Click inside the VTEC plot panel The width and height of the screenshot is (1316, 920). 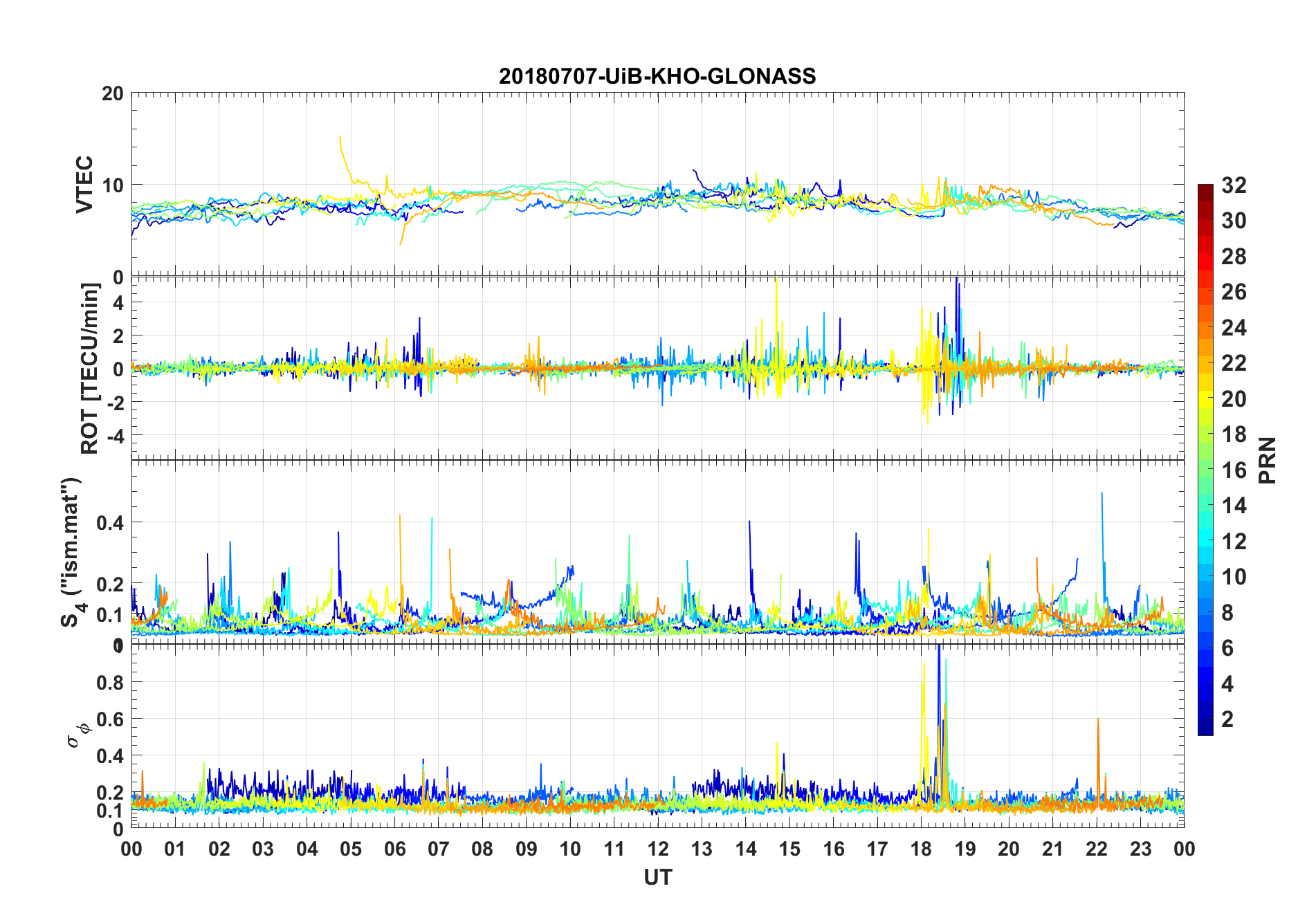coord(658,185)
